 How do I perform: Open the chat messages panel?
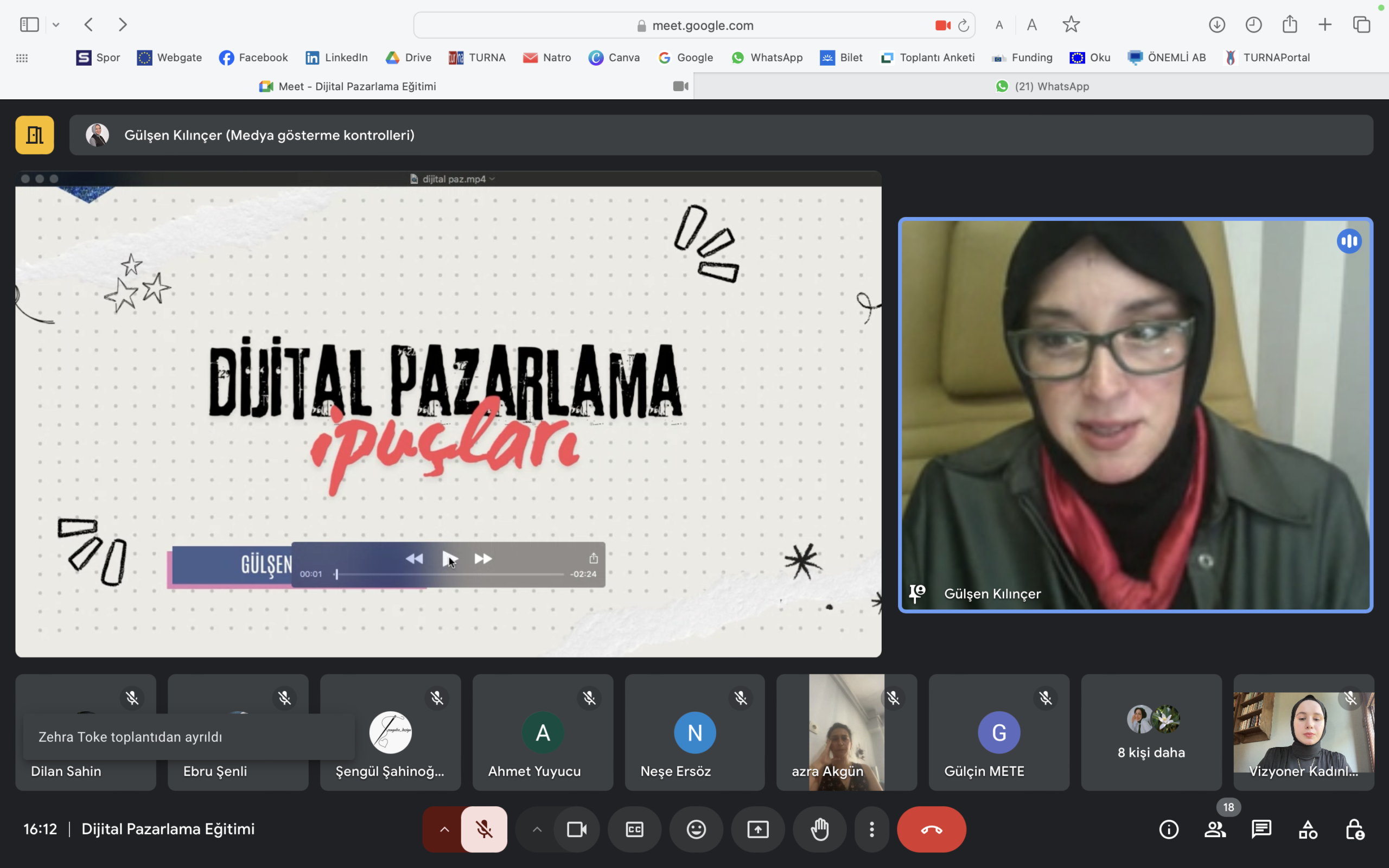(1261, 829)
